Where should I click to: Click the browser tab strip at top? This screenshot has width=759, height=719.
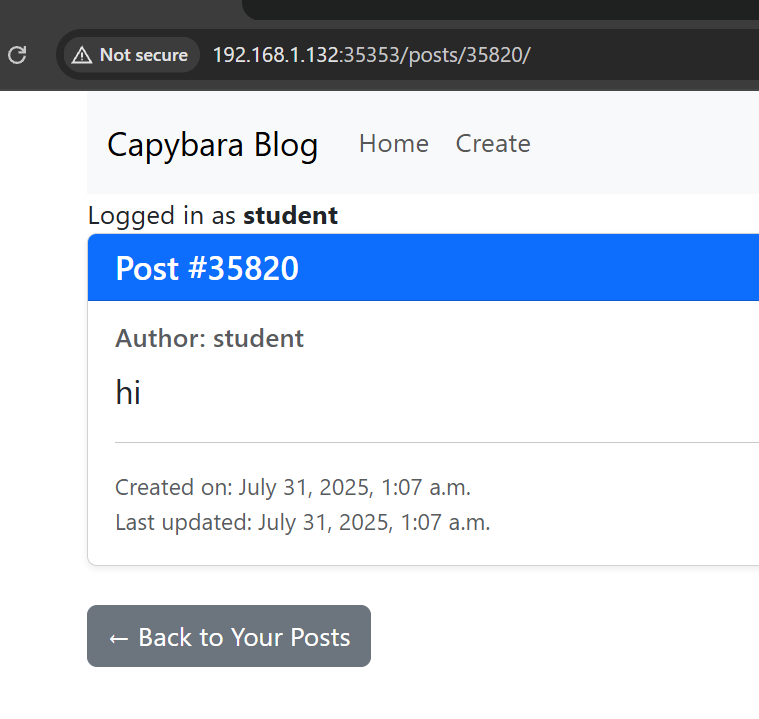[500, 9]
